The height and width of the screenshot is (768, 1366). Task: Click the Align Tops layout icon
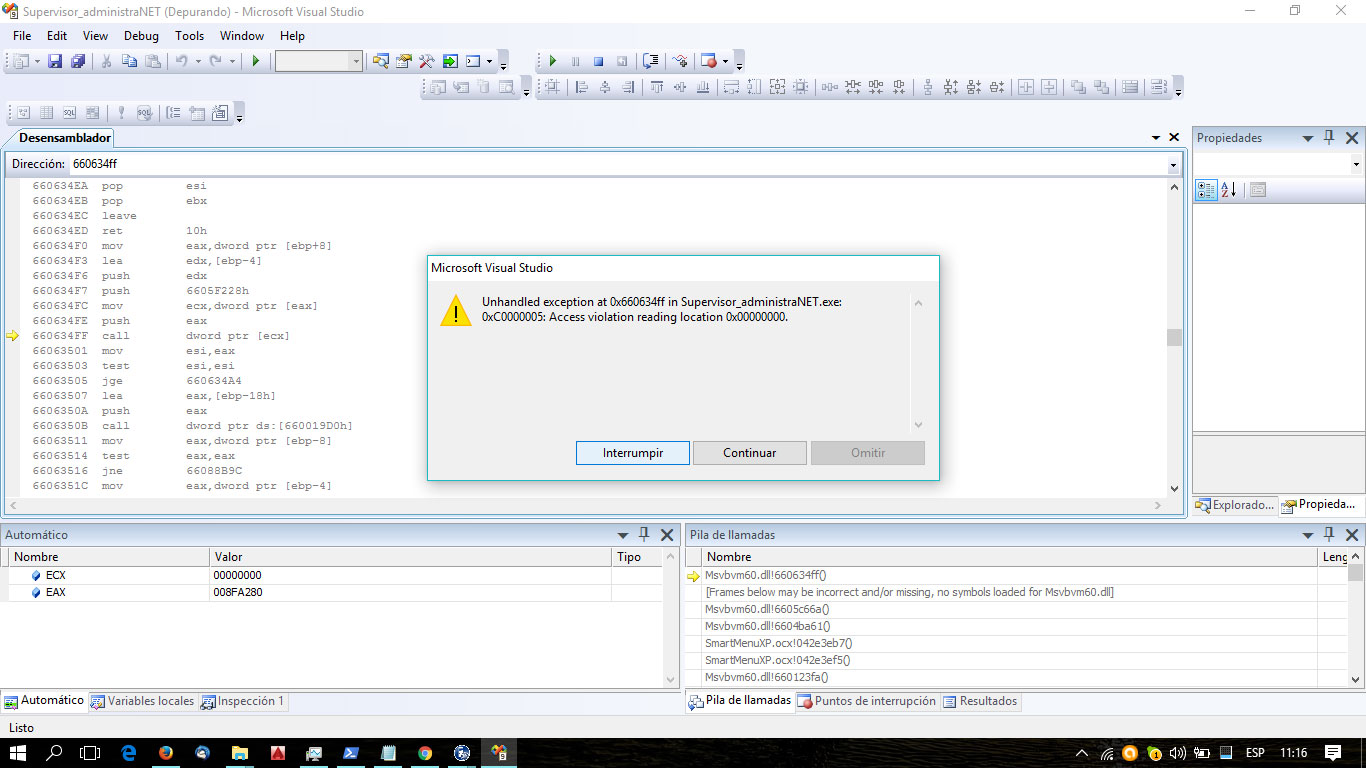coord(657,87)
